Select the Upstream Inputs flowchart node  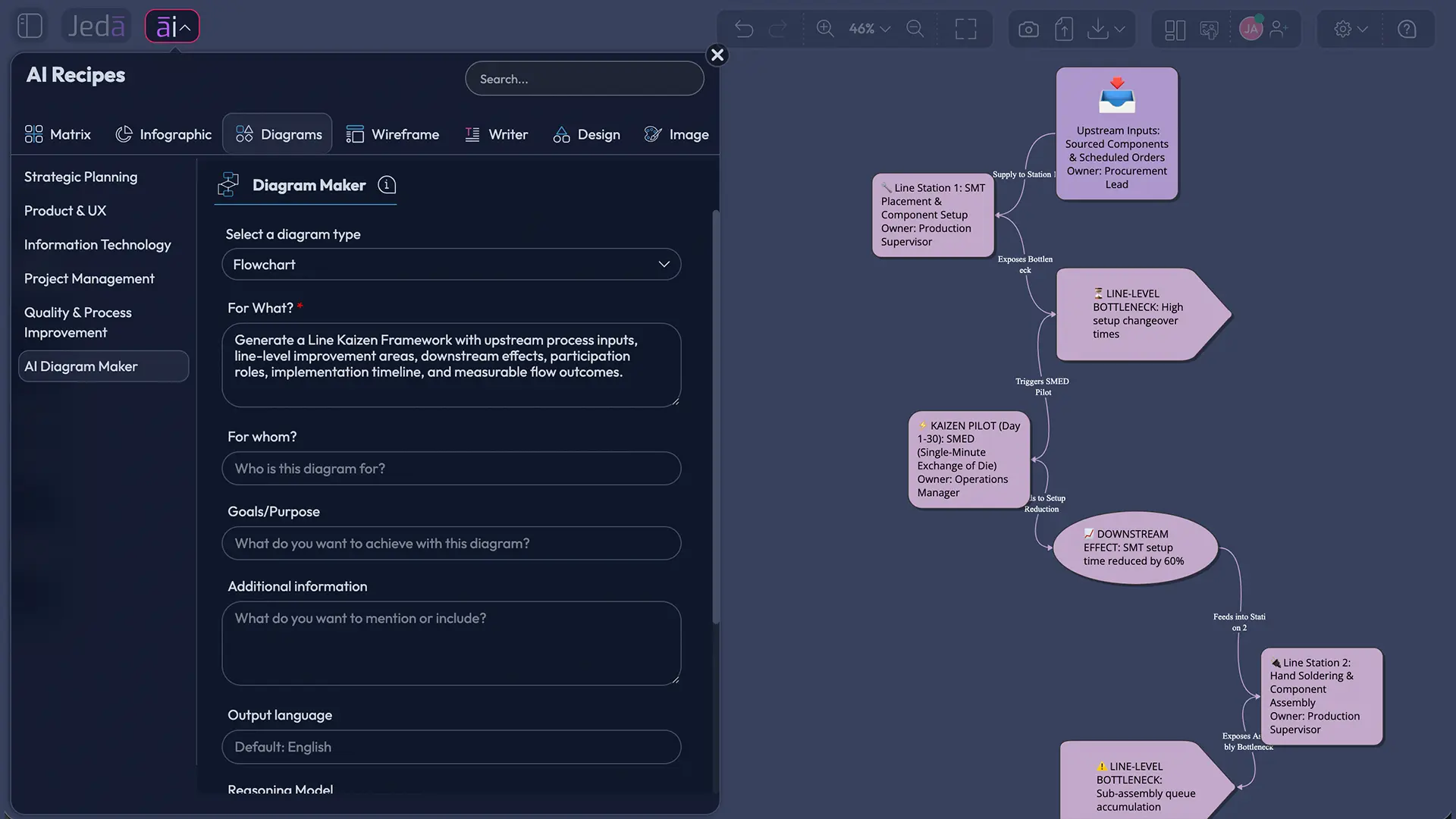(x=1117, y=134)
